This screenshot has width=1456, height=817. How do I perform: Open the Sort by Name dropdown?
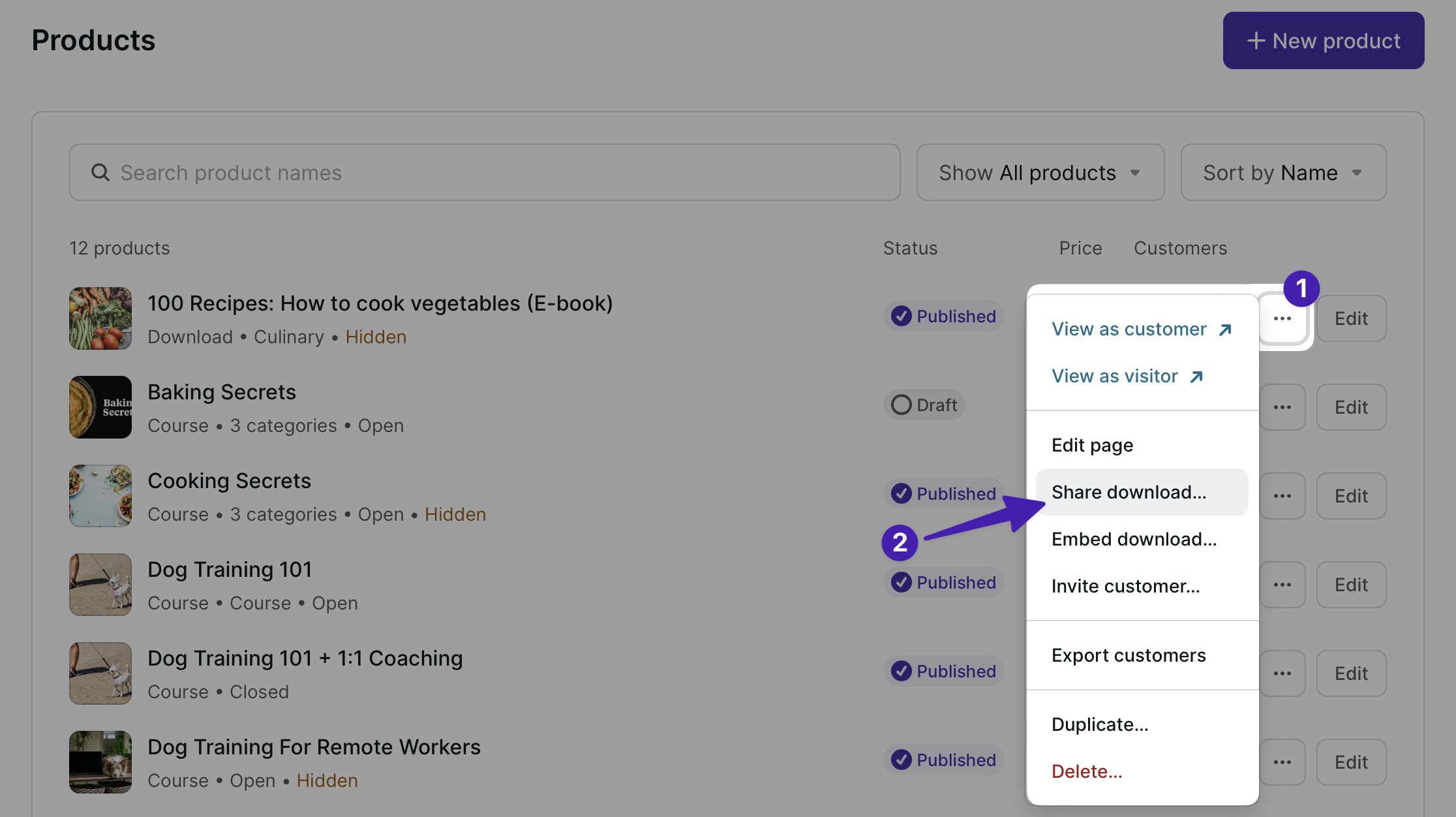(1282, 172)
